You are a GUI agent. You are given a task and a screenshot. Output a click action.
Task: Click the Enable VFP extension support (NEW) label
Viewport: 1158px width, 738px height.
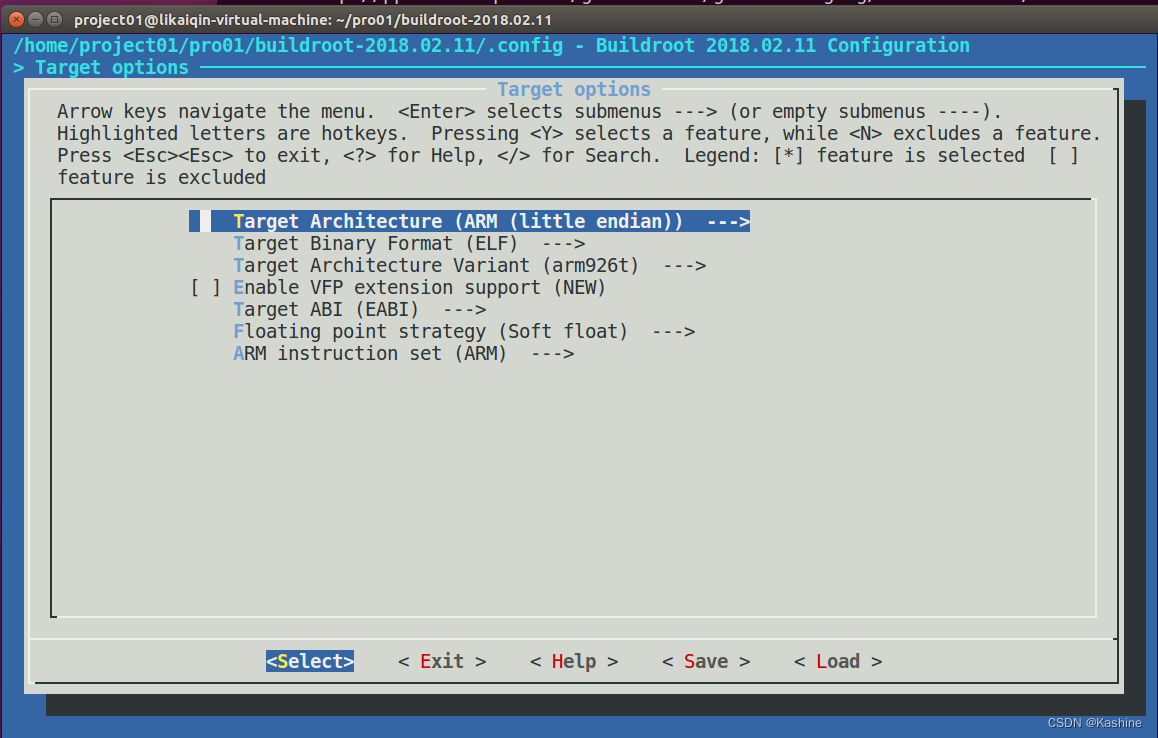click(x=420, y=288)
